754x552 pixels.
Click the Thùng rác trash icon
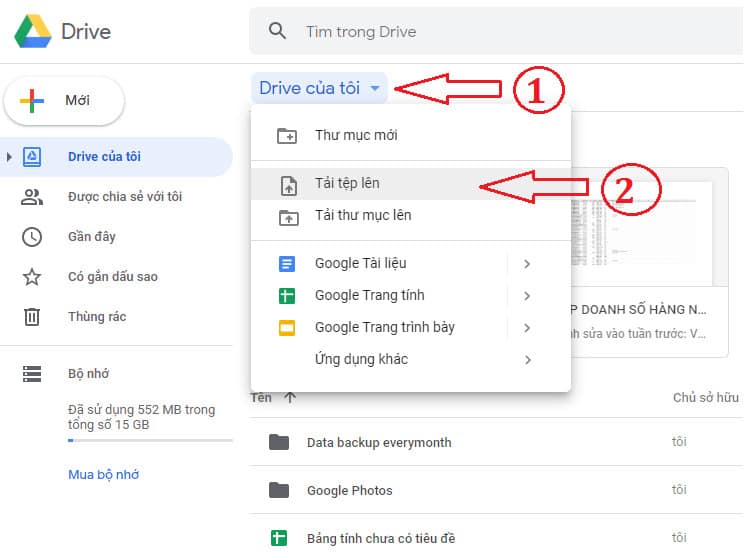pyautogui.click(x=32, y=317)
